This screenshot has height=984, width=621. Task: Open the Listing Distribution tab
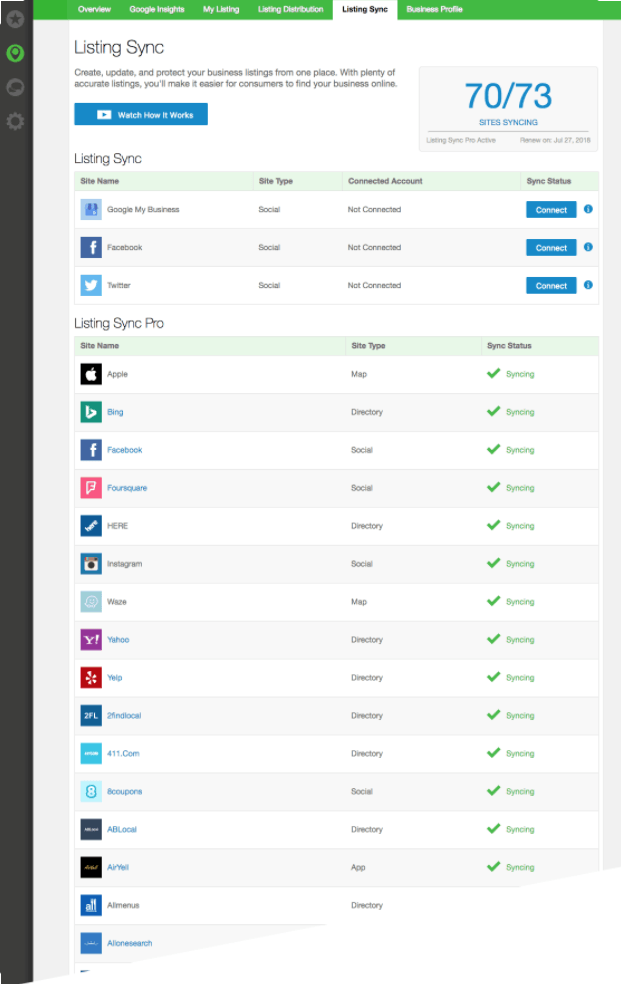(290, 9)
